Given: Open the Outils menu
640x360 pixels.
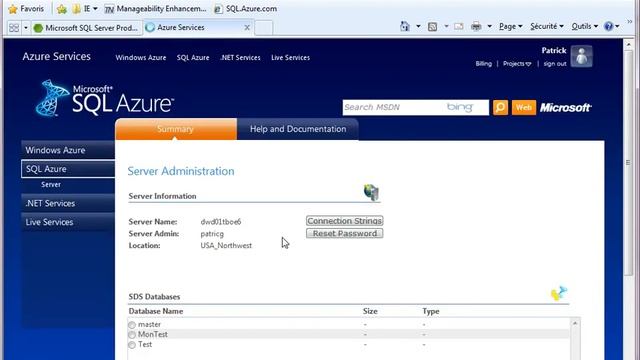Looking at the screenshot, I should pyautogui.click(x=584, y=27).
